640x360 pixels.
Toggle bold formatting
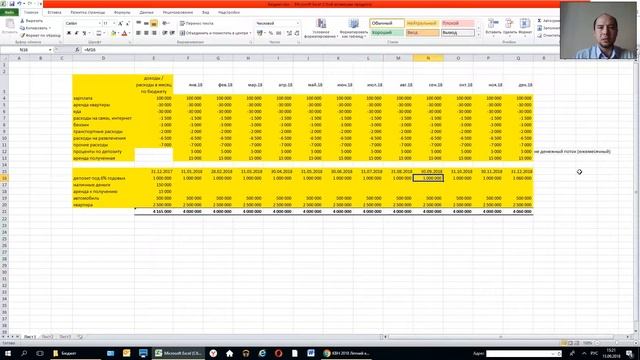[69, 33]
